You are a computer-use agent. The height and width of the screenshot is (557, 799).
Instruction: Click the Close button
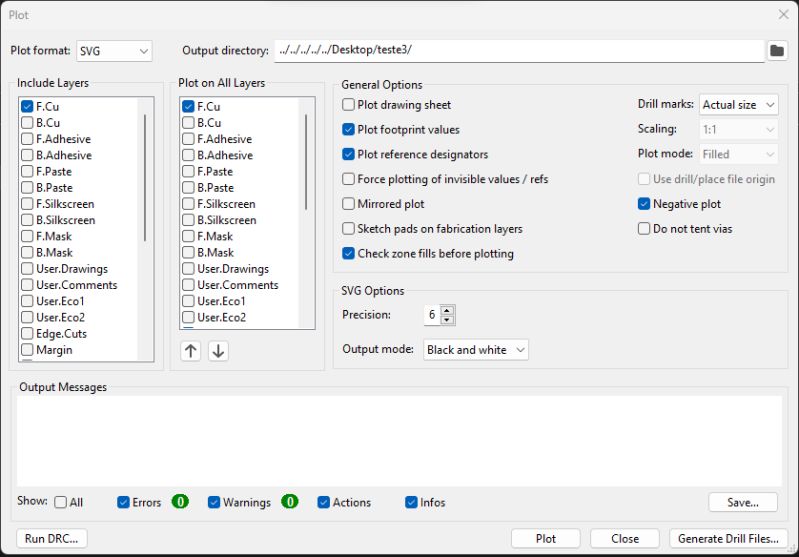coord(625,539)
